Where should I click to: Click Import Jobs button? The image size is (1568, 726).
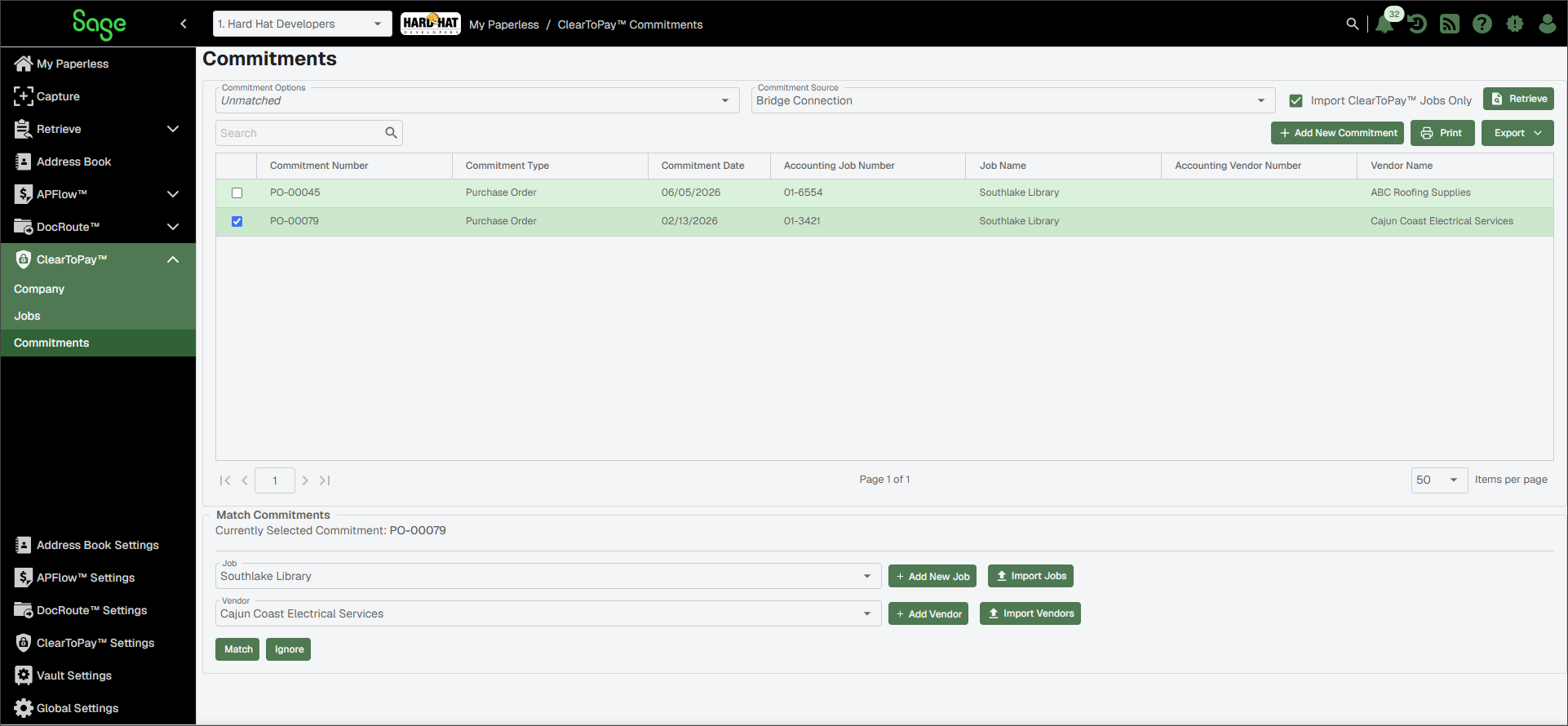[x=1030, y=576]
